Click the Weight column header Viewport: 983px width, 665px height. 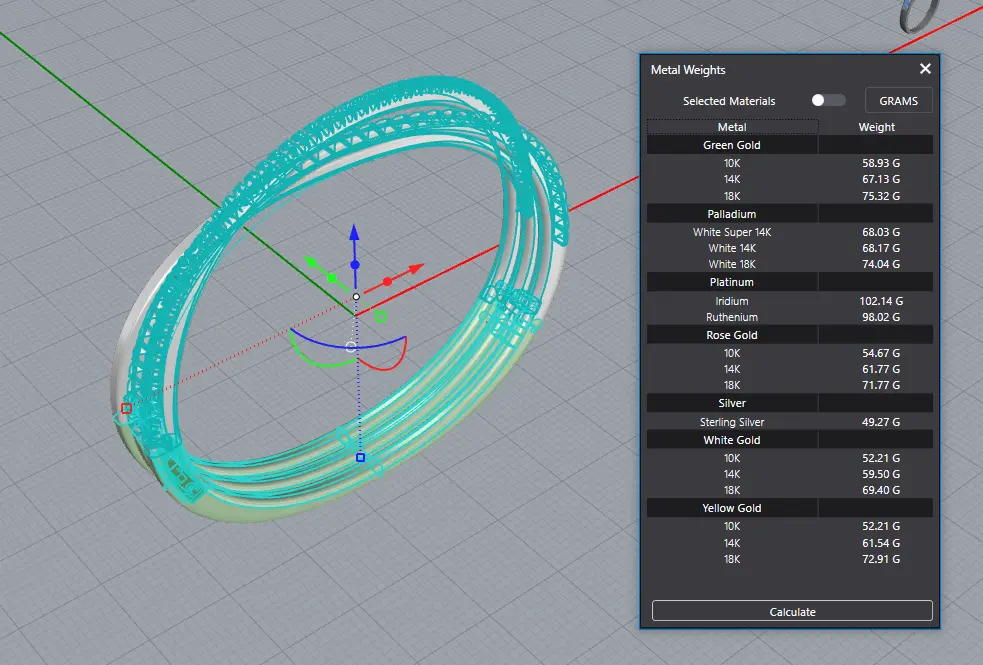[876, 127]
